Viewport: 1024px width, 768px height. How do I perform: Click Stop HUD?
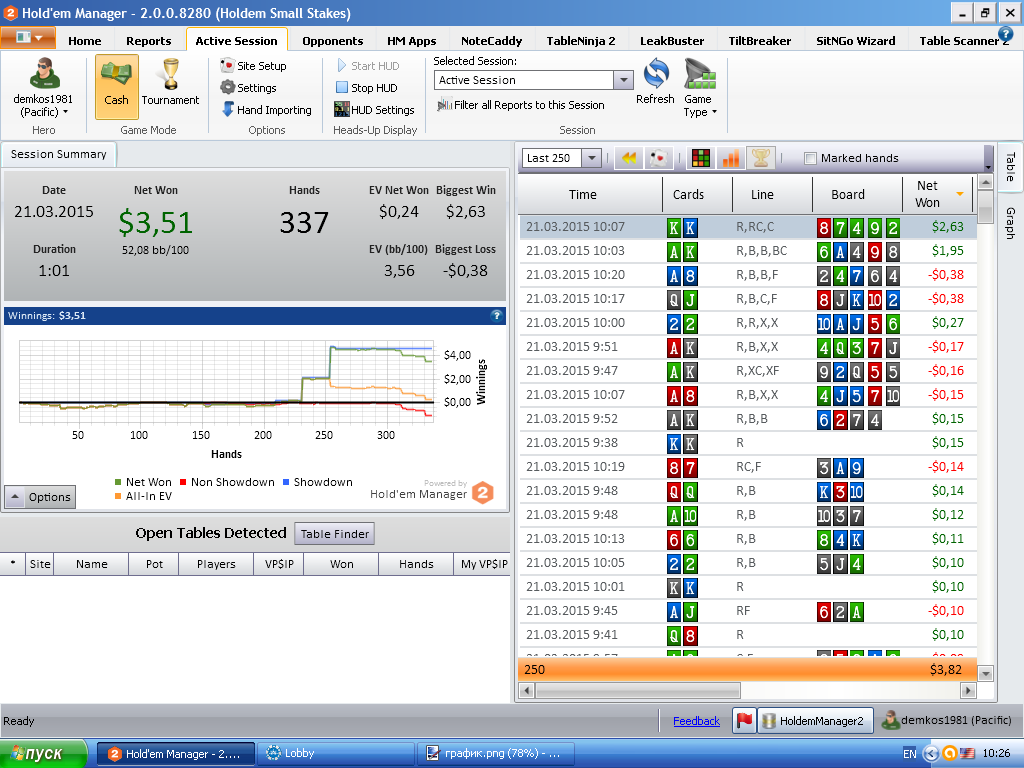click(x=366, y=88)
